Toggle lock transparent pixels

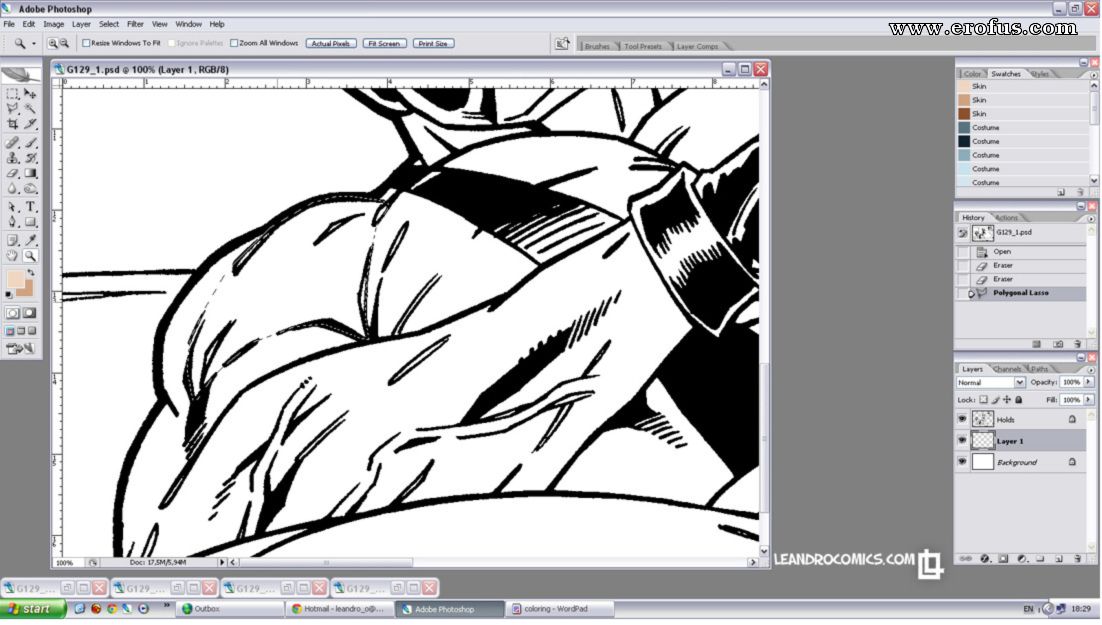983,400
